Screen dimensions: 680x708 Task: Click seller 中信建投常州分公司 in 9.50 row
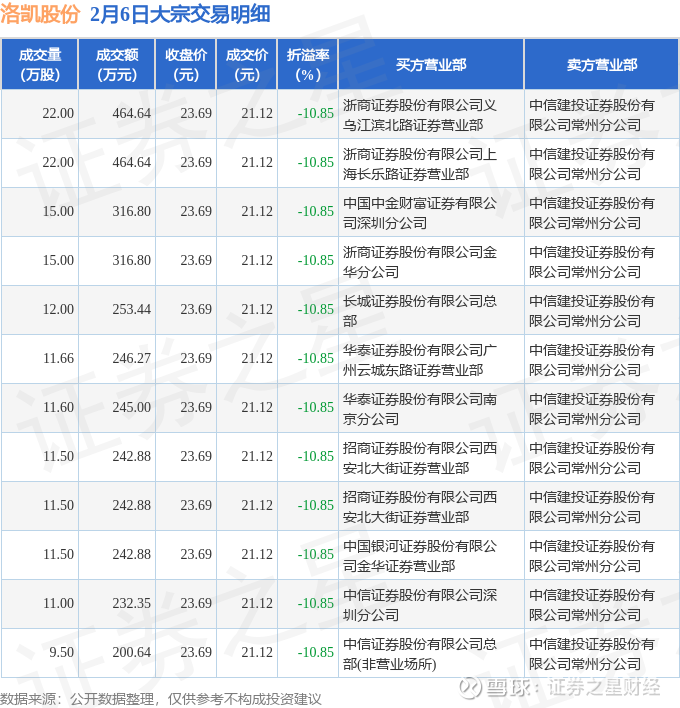click(x=592, y=654)
